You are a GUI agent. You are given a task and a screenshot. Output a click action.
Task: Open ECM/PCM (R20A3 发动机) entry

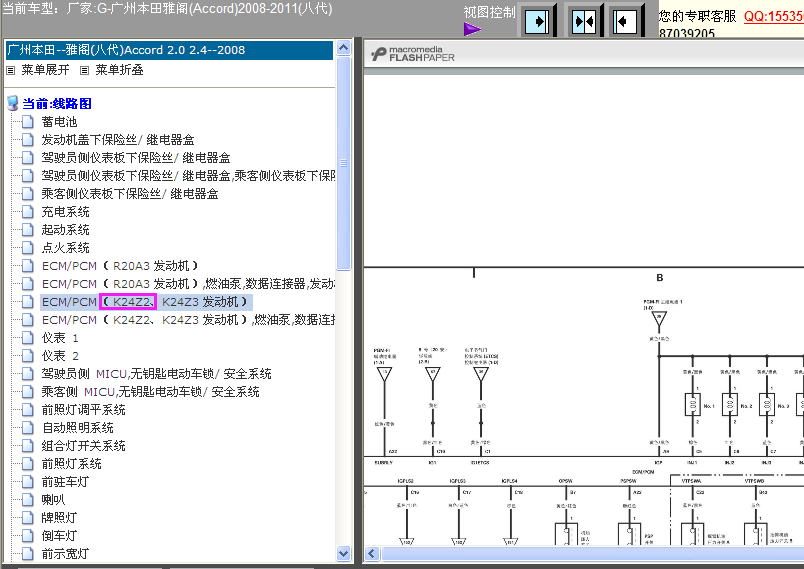tap(120, 266)
